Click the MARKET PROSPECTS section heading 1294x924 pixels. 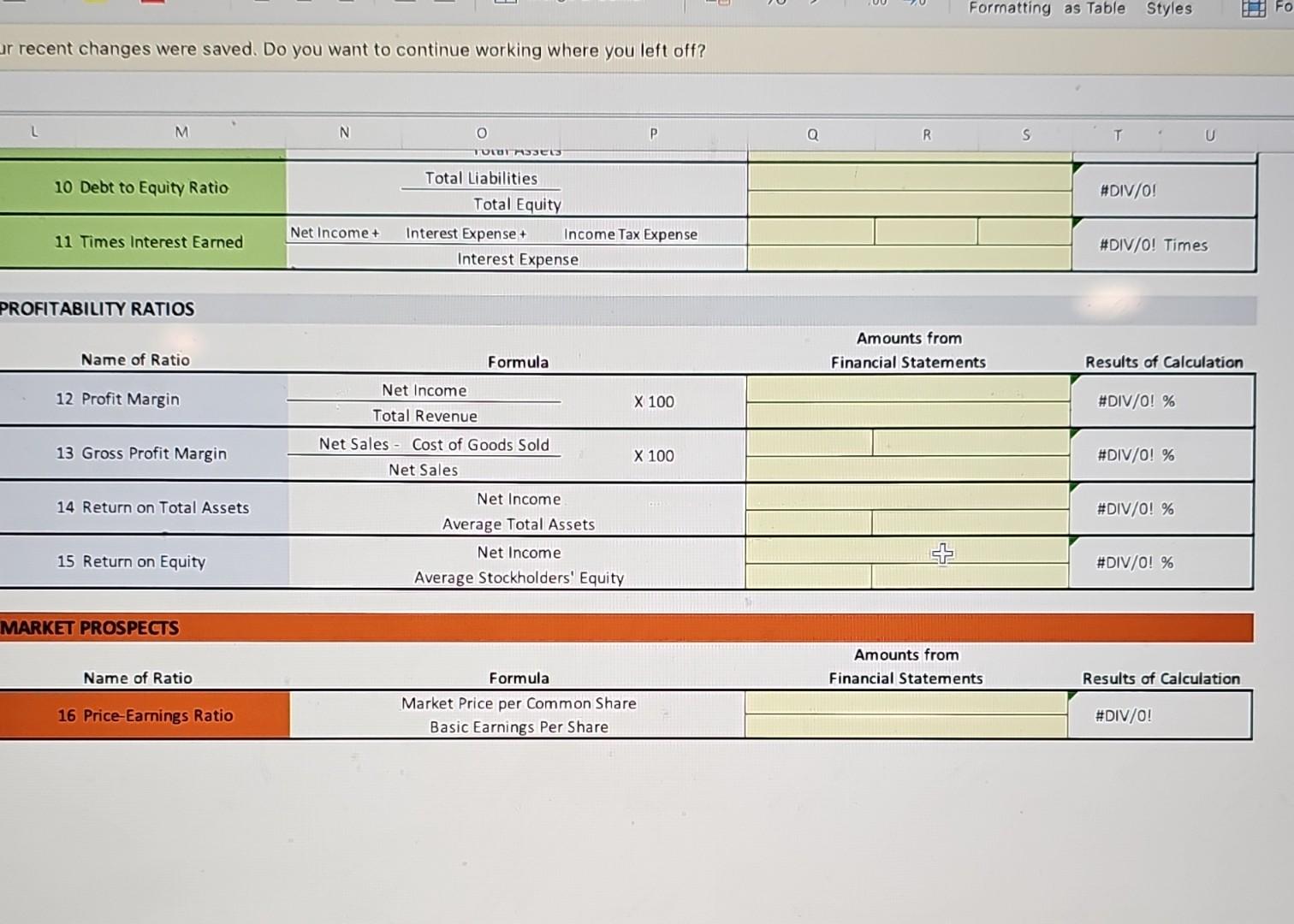coord(90,628)
